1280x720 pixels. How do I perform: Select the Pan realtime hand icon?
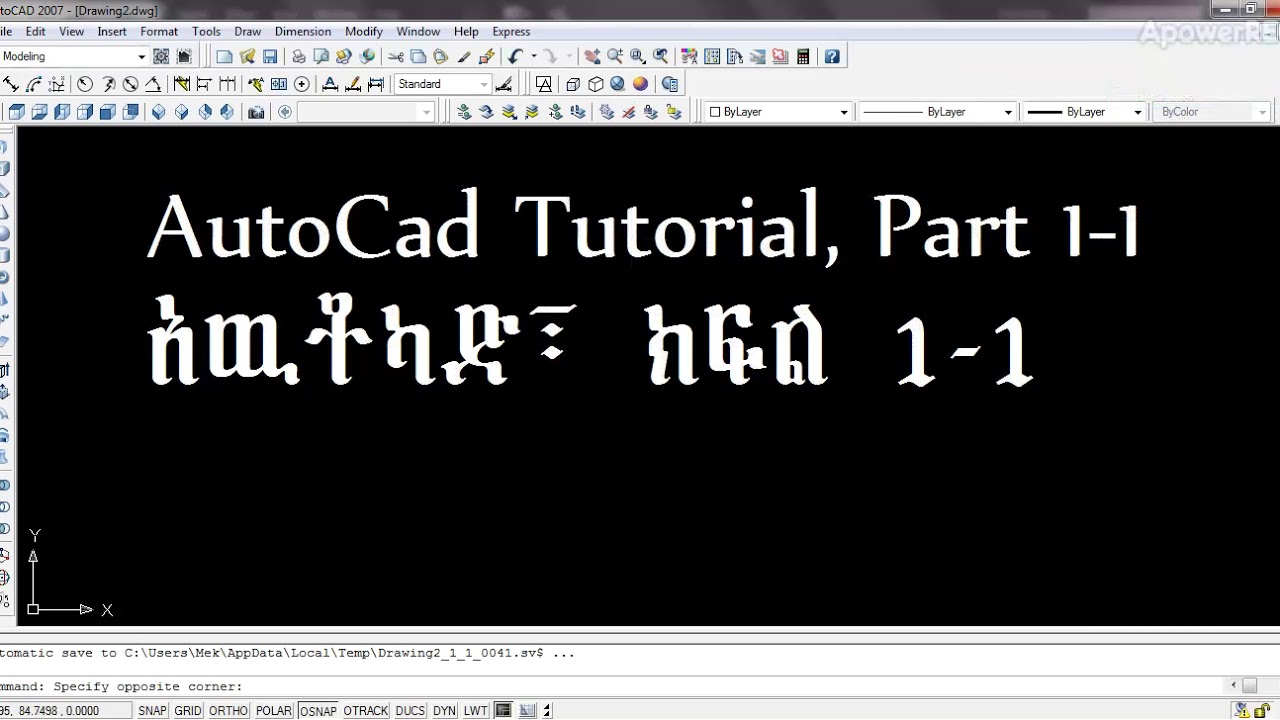coord(592,56)
